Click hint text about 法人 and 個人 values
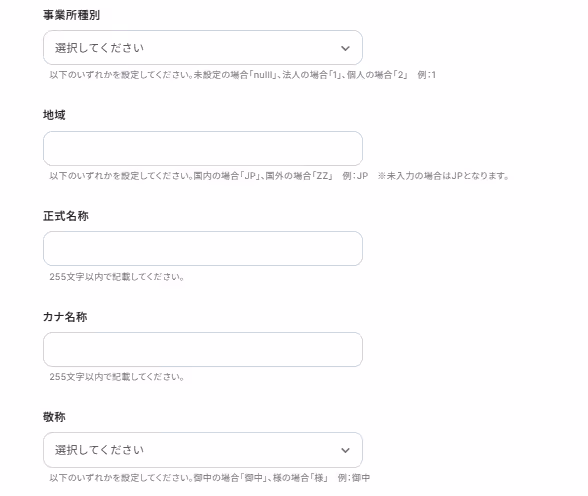Image resolution: width=588 pixels, height=496 pixels. pos(243,75)
